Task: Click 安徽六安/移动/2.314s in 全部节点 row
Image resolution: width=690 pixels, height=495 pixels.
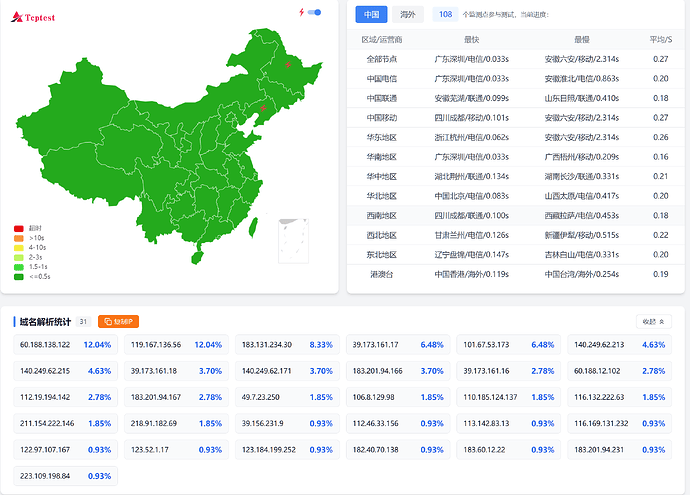Action: click(x=582, y=59)
